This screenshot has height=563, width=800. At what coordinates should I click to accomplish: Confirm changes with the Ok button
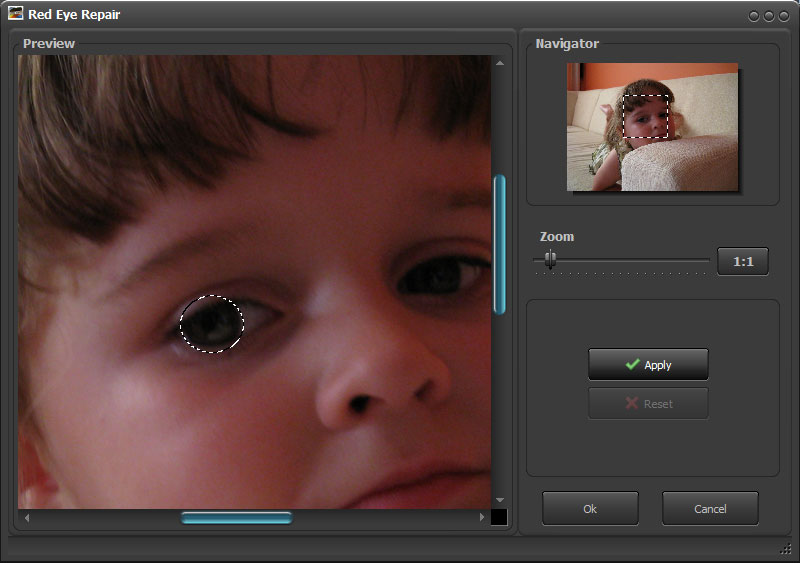(590, 509)
